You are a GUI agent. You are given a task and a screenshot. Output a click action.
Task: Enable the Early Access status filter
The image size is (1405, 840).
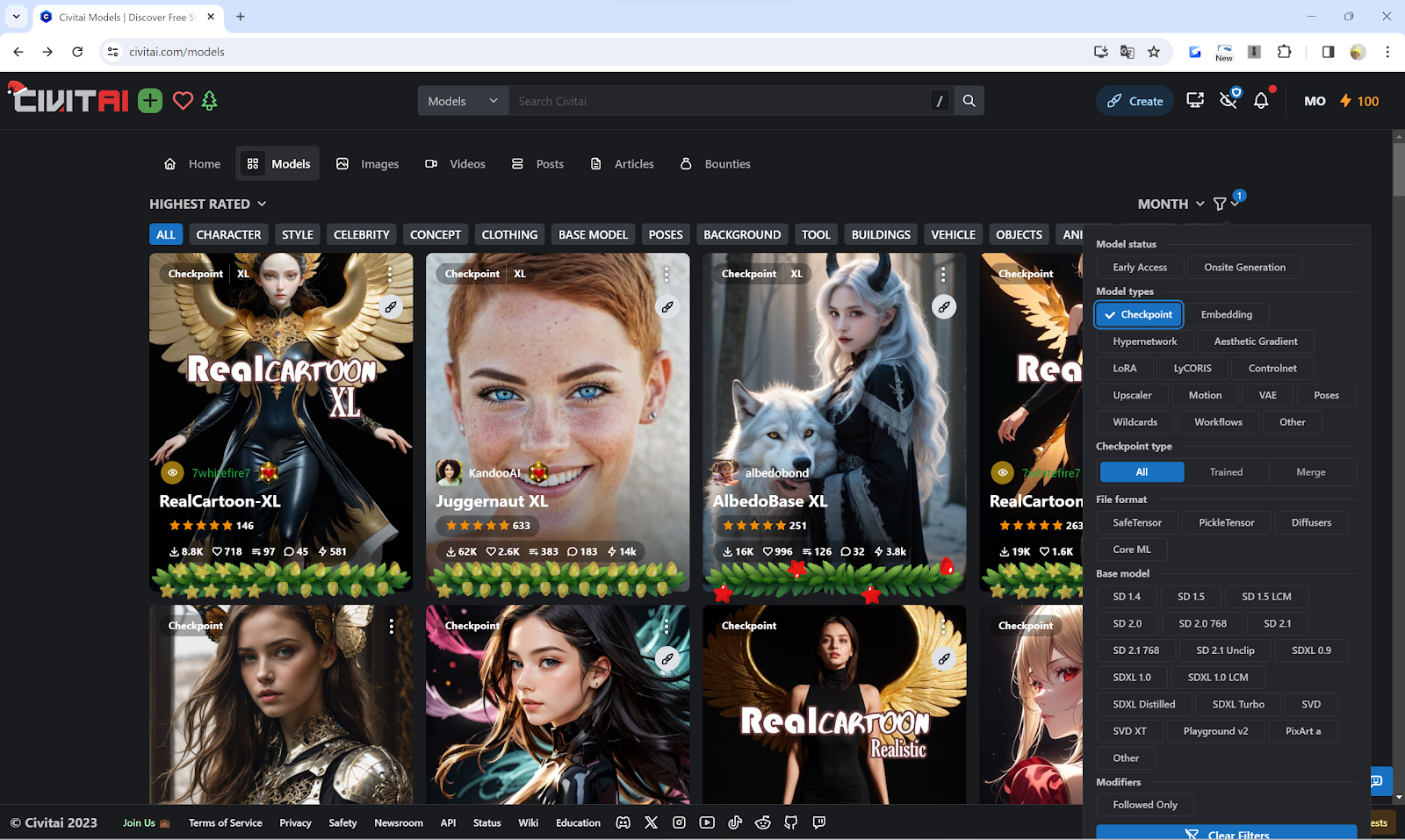coord(1140,268)
